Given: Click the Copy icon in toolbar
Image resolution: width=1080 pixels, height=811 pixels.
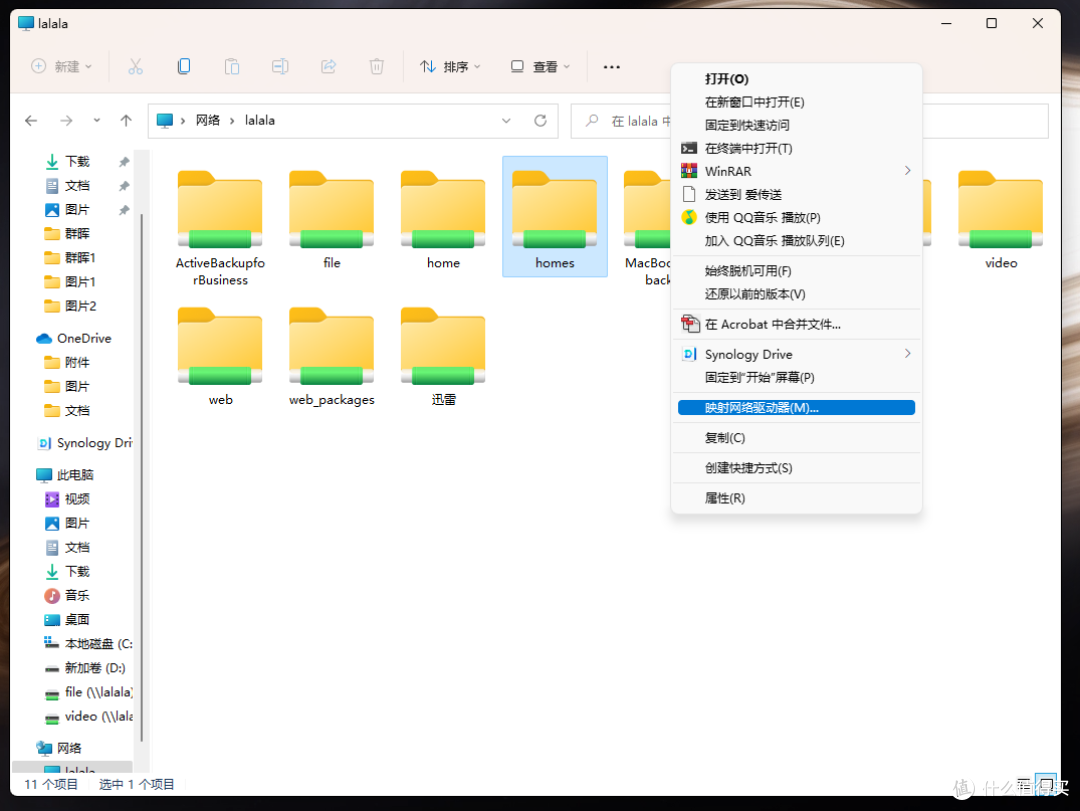Looking at the screenshot, I should pyautogui.click(x=184, y=67).
